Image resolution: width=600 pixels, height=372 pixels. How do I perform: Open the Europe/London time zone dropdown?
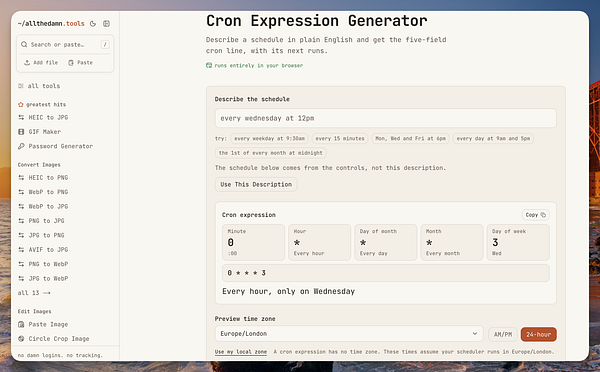point(349,334)
